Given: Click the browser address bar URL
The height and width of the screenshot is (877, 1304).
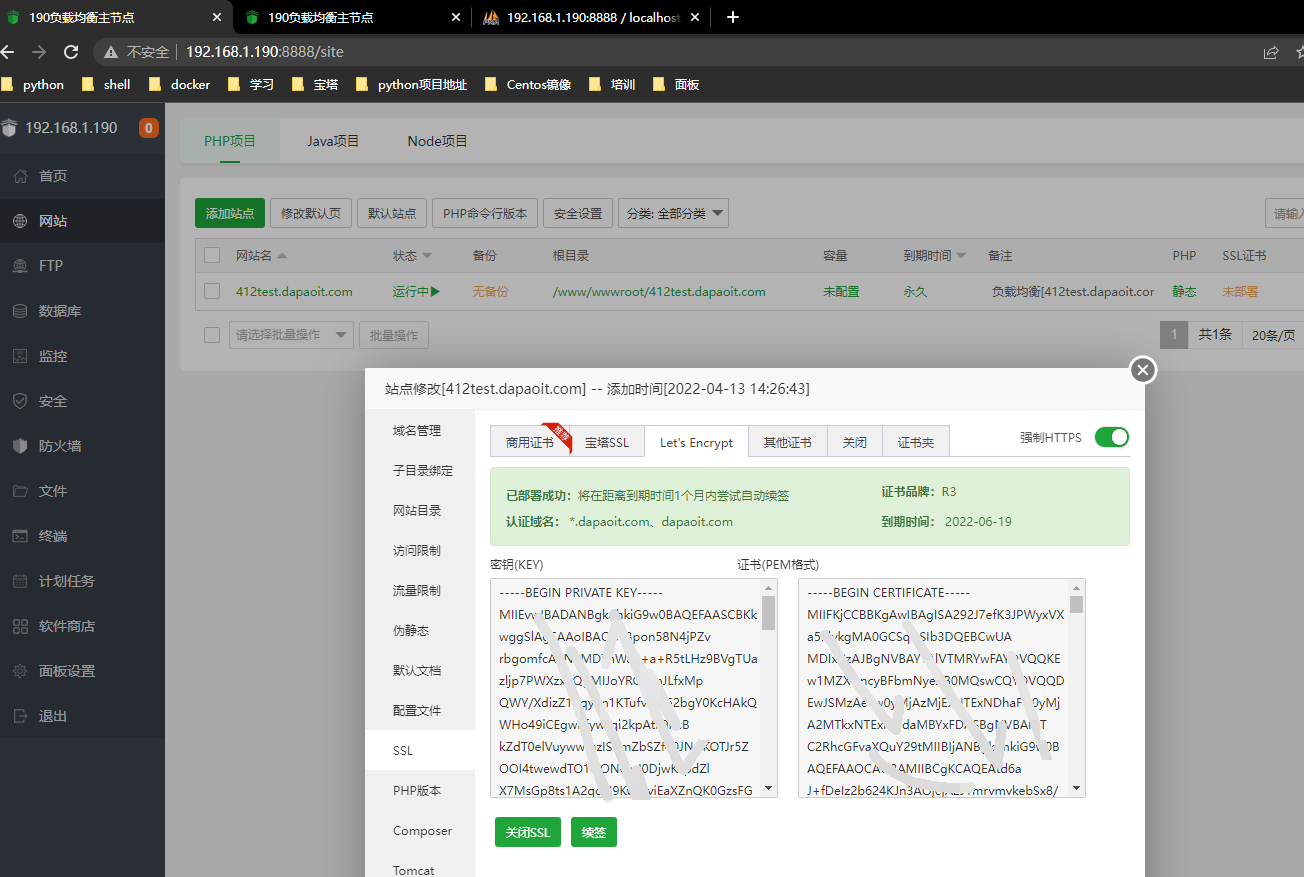Looking at the screenshot, I should [265, 51].
